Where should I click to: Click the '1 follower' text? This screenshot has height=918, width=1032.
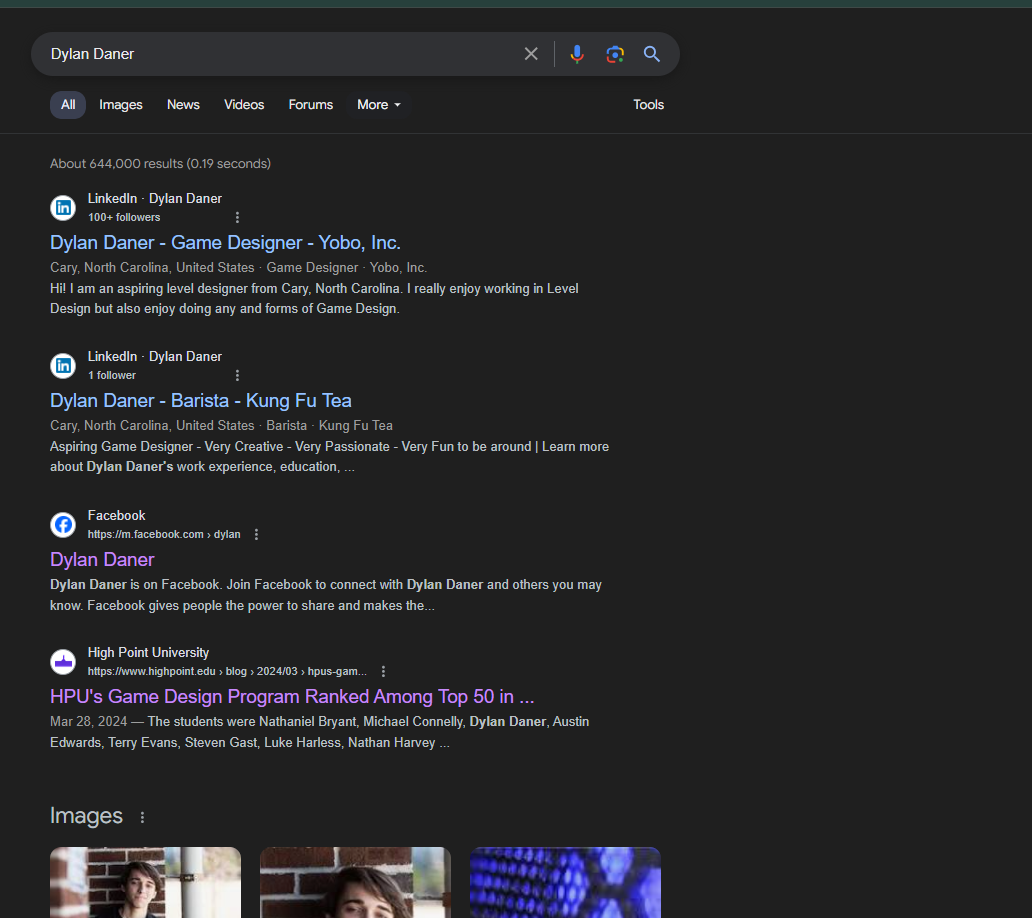[112, 375]
